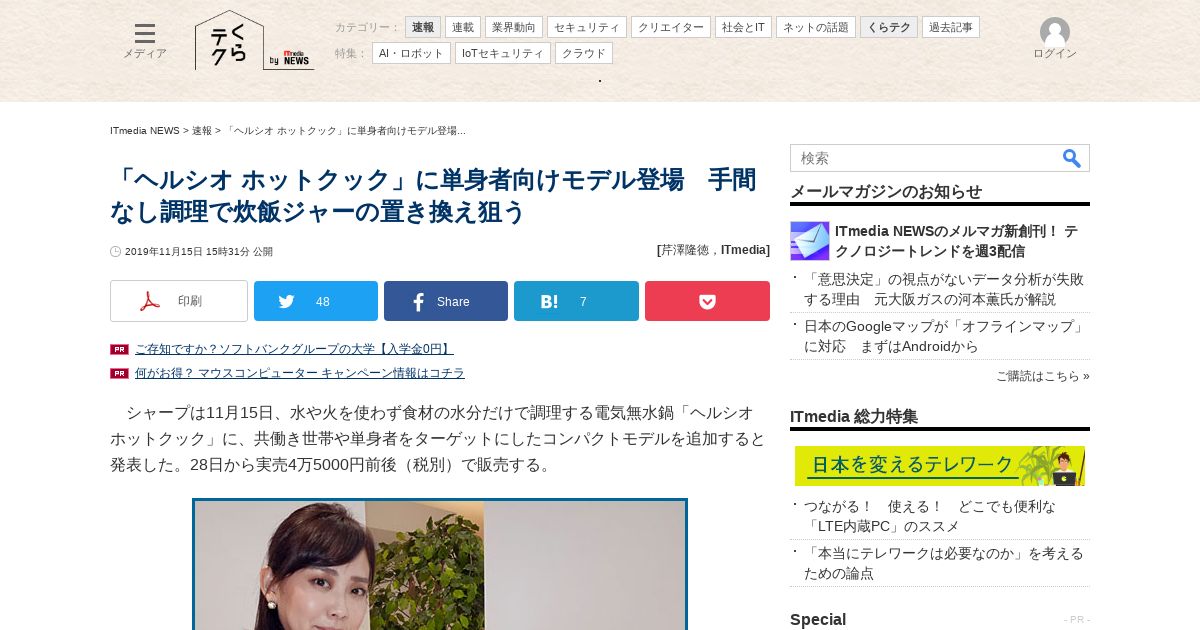Click ITmedia NEWS breadcrumb link

[145, 131]
